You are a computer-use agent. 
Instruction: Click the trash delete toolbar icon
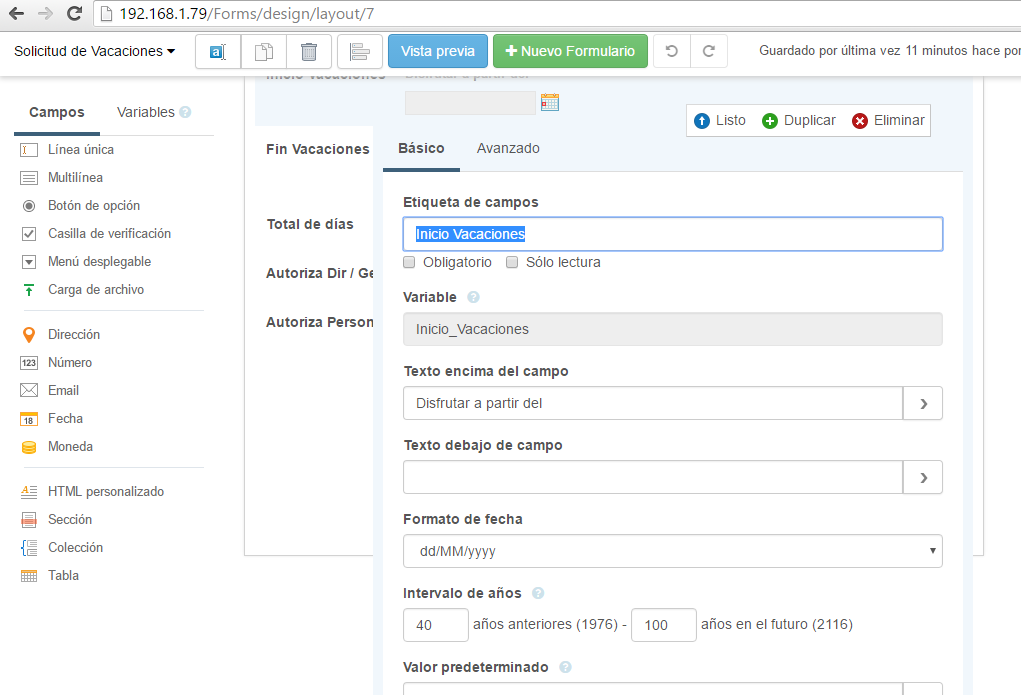click(309, 51)
